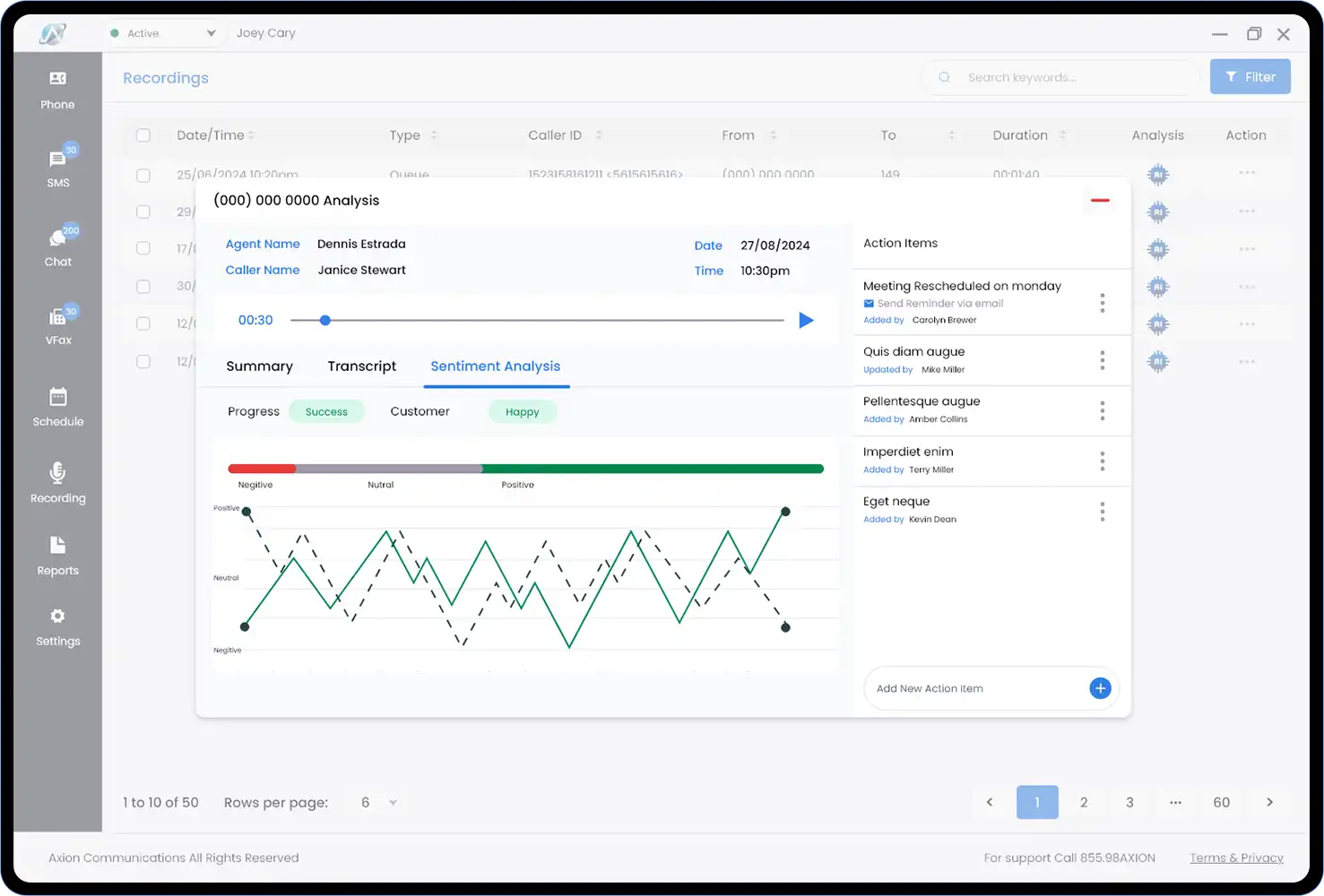Switch to Transcript tab

click(361, 366)
